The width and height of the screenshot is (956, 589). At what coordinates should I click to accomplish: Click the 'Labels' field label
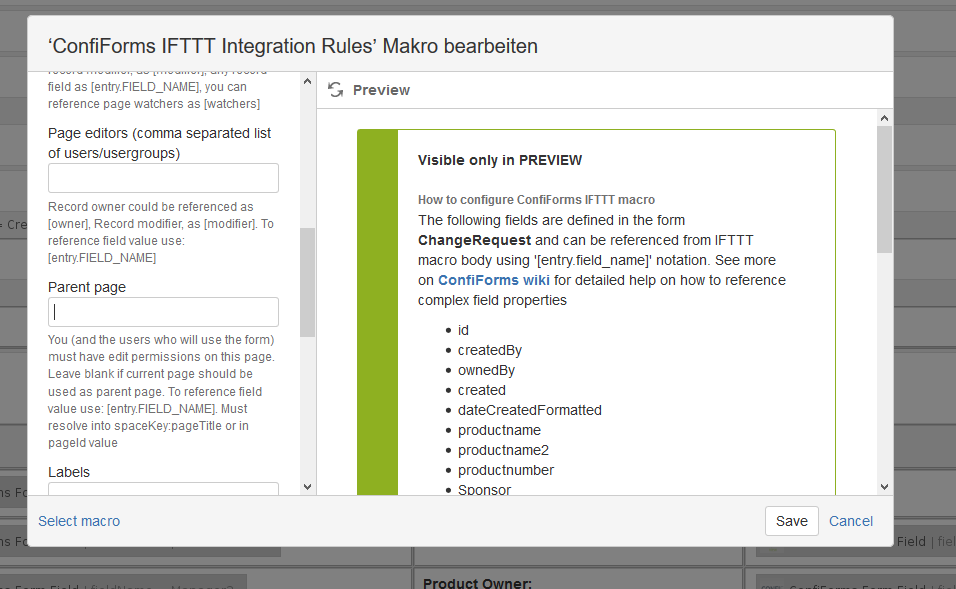pyautogui.click(x=69, y=473)
